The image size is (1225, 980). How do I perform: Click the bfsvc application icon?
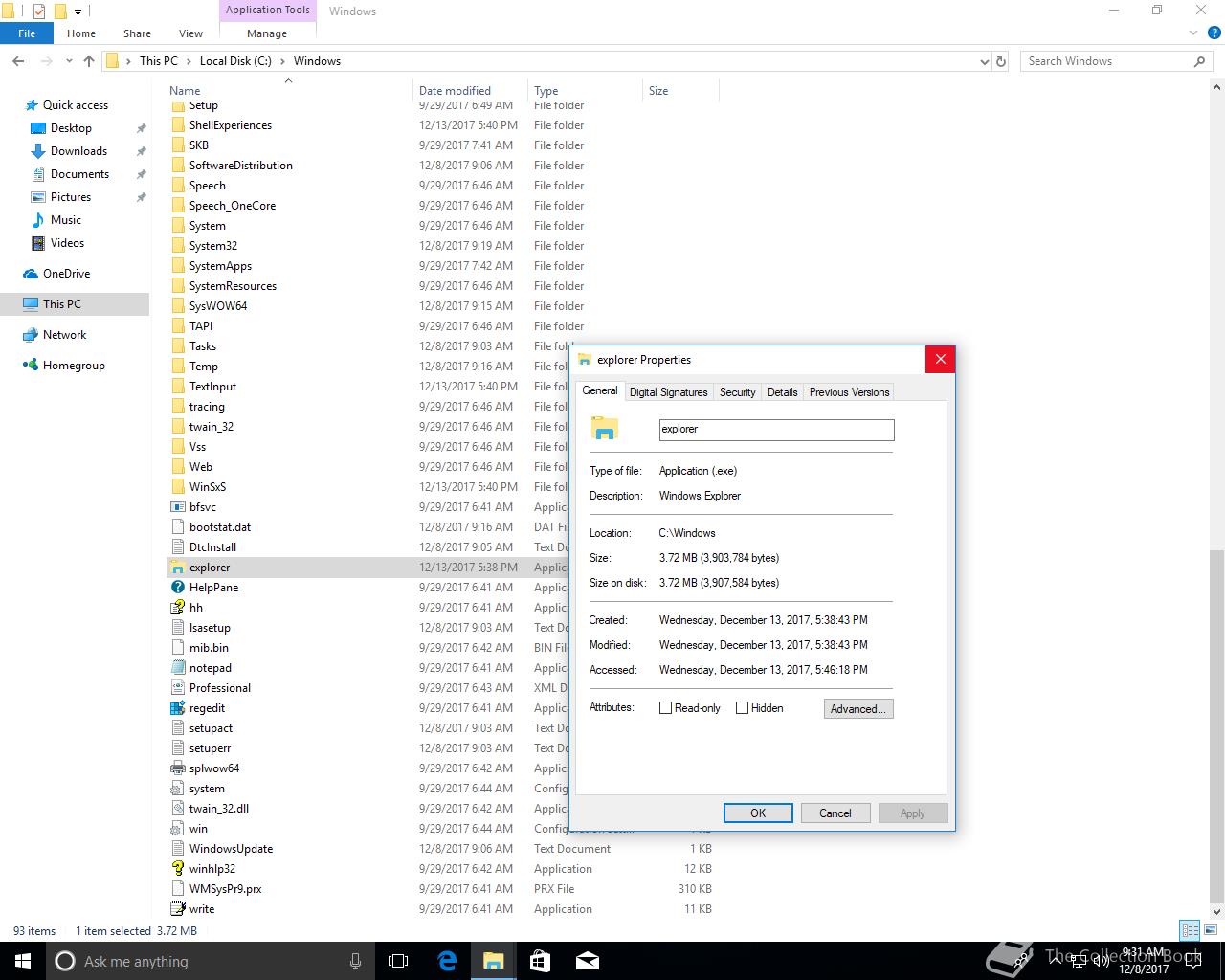[177, 507]
